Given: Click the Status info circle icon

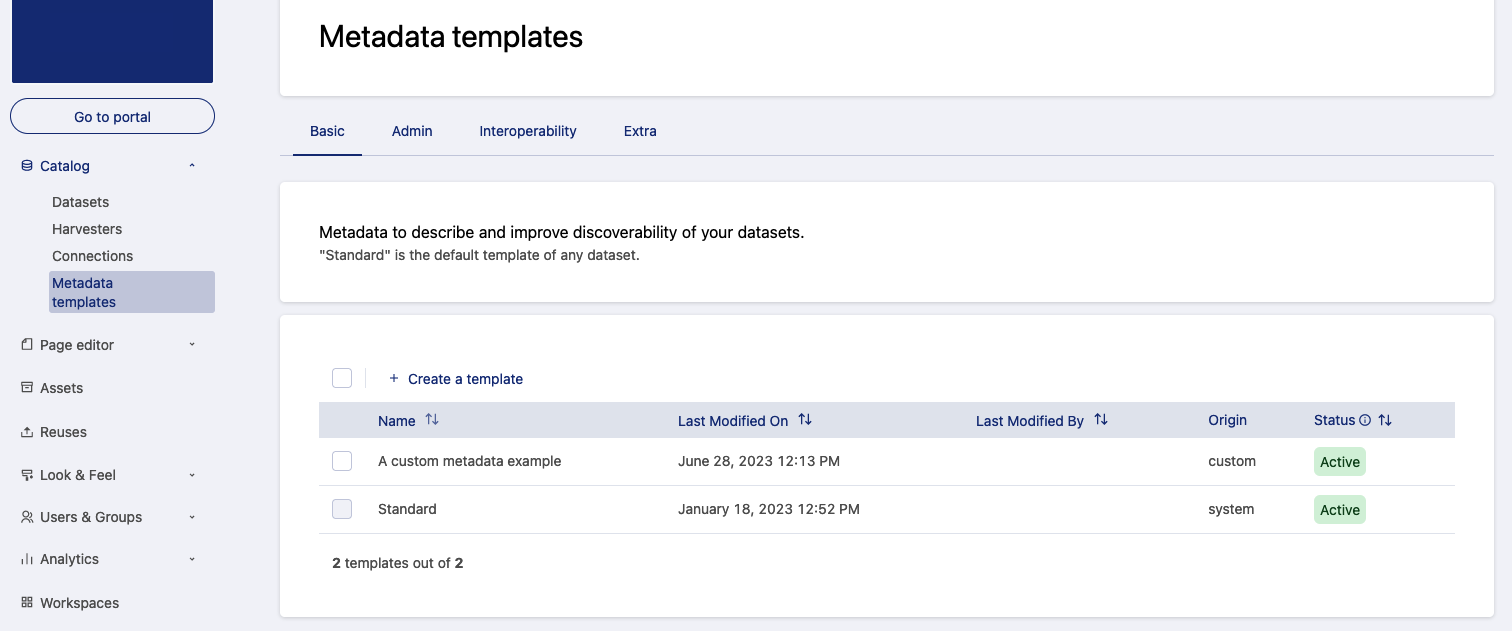Looking at the screenshot, I should click(1365, 421).
